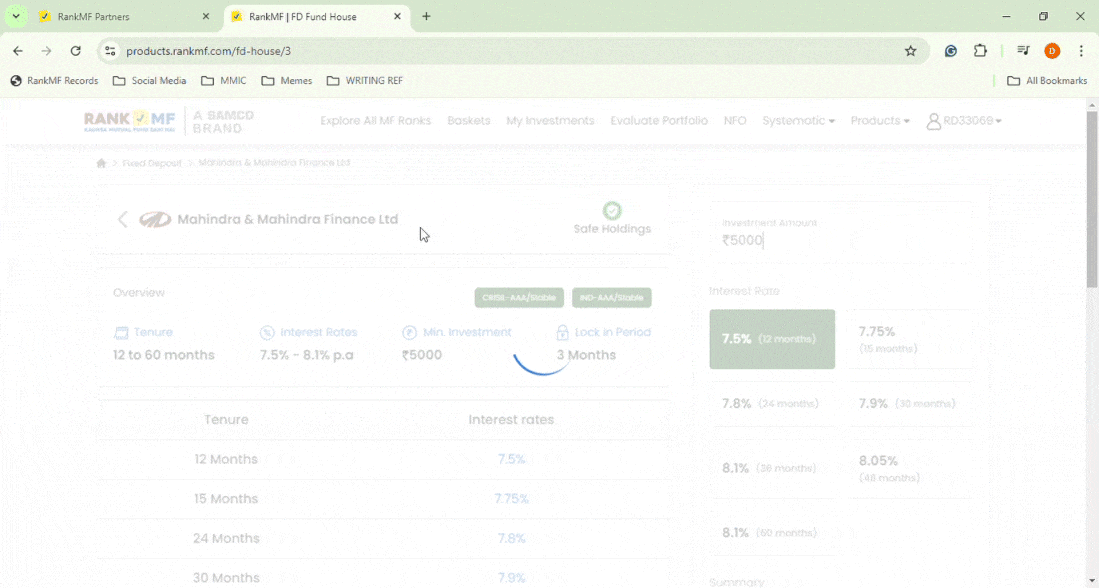Expand the Products dropdown
Image resolution: width=1099 pixels, height=588 pixels.
880,121
